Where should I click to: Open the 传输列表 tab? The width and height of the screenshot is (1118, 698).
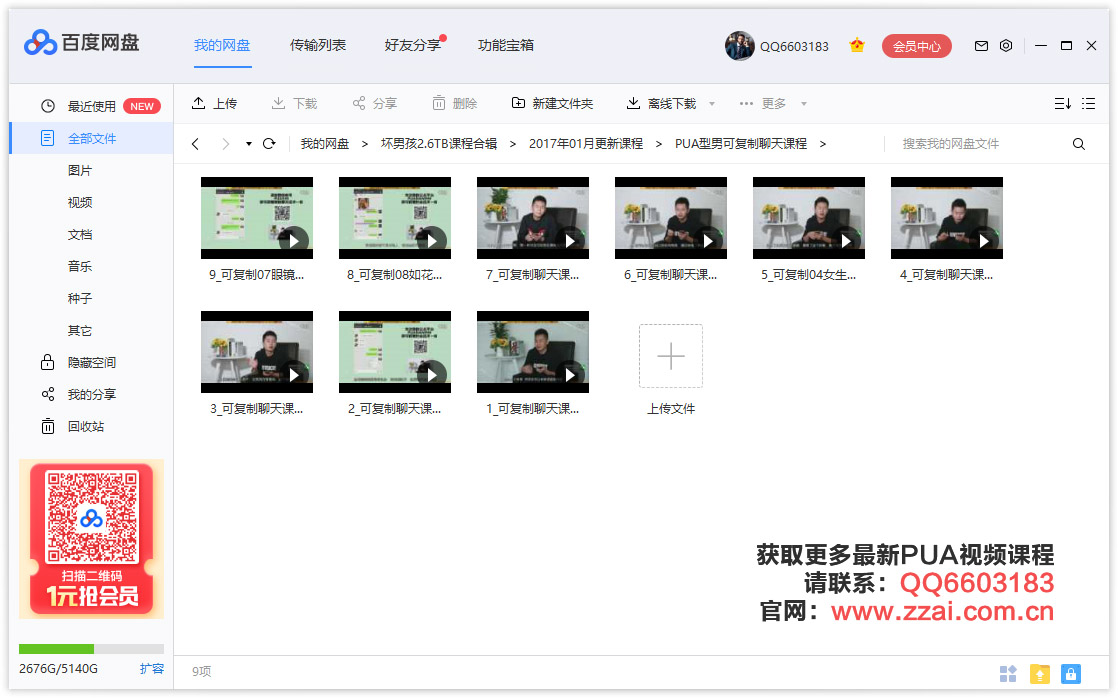[318, 46]
